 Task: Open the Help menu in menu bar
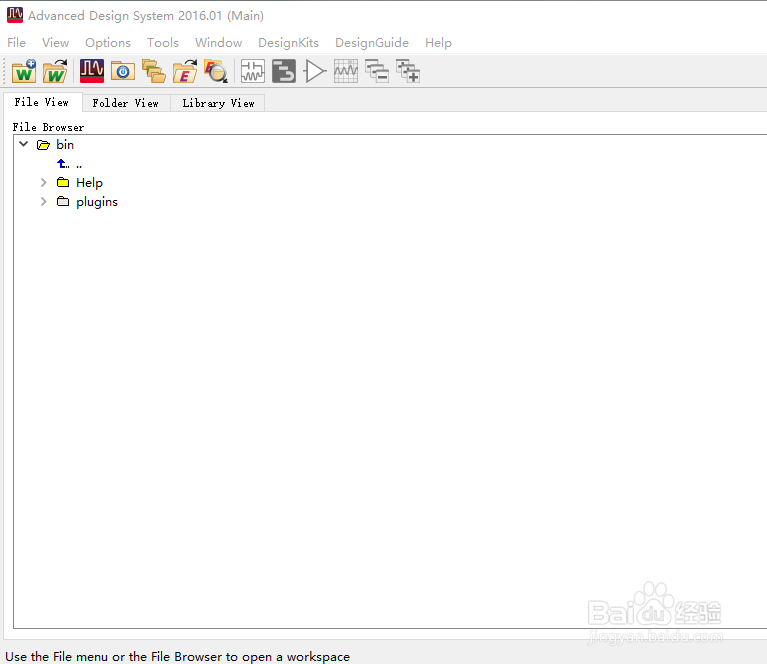pyautogui.click(x=438, y=43)
